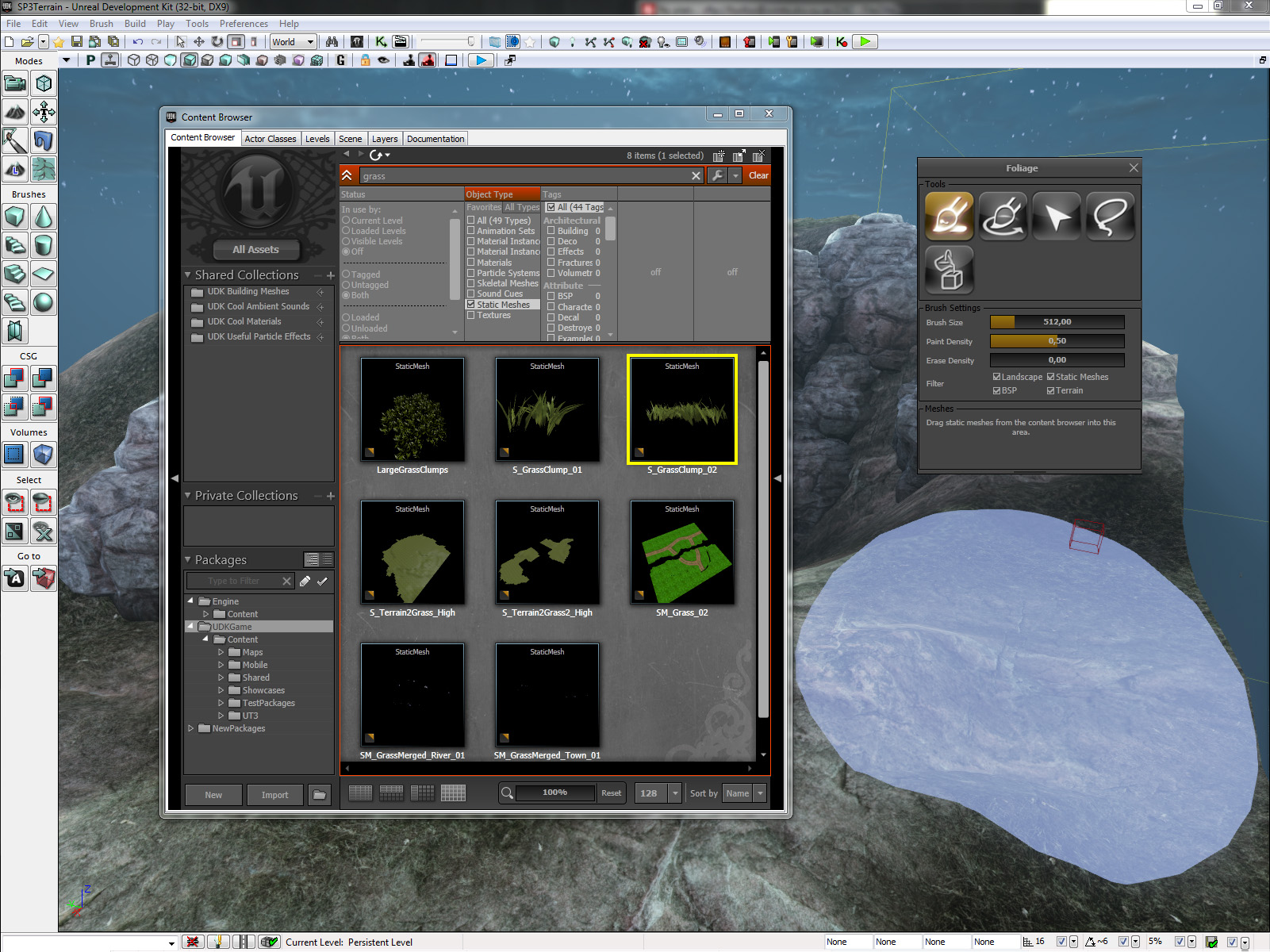The height and width of the screenshot is (952, 1270).
Task: Adjust the Paint Density slider
Action: tap(1057, 341)
